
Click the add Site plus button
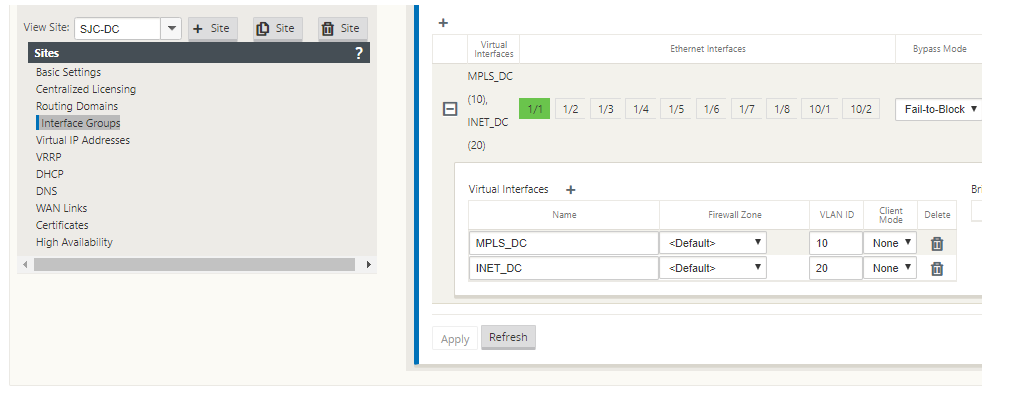tap(213, 28)
